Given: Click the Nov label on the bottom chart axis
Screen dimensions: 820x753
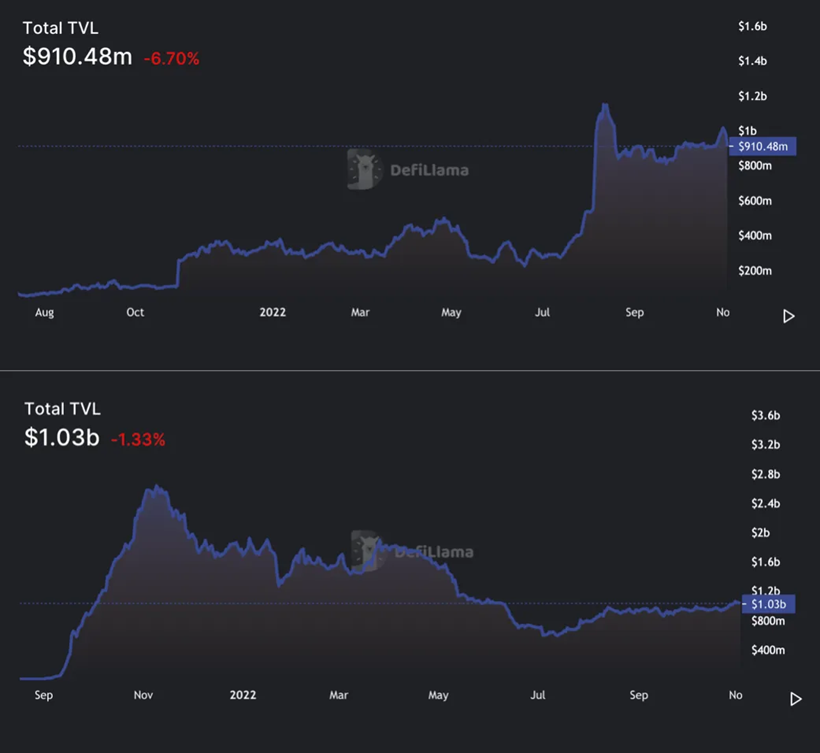Looking at the screenshot, I should click(x=143, y=695).
